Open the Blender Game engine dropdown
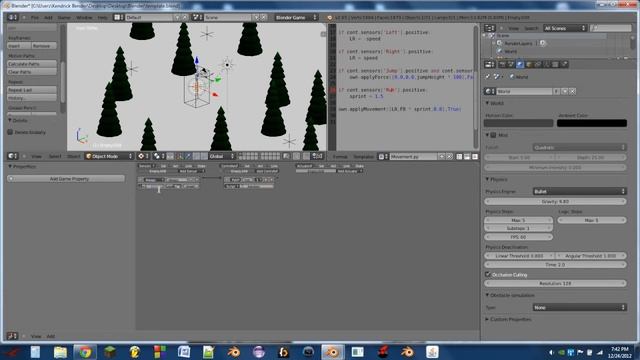Viewport: 640px width, 360px height. click(296, 18)
